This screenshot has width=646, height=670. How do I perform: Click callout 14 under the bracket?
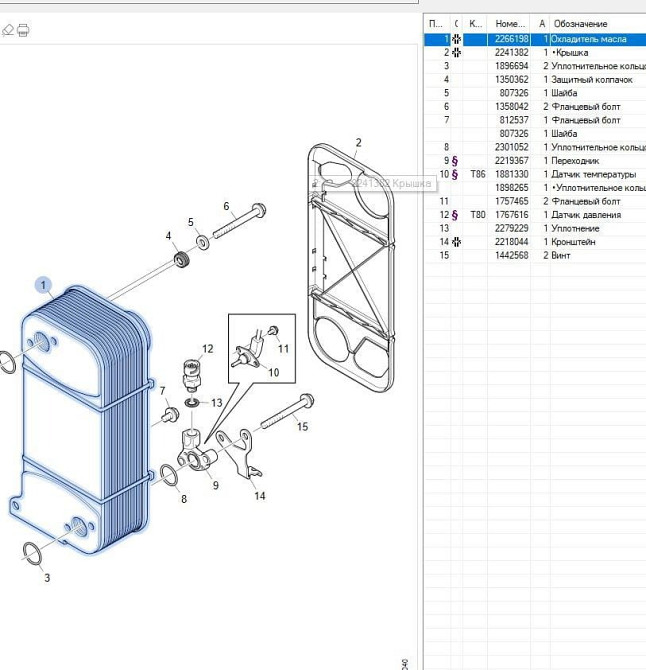(260, 495)
